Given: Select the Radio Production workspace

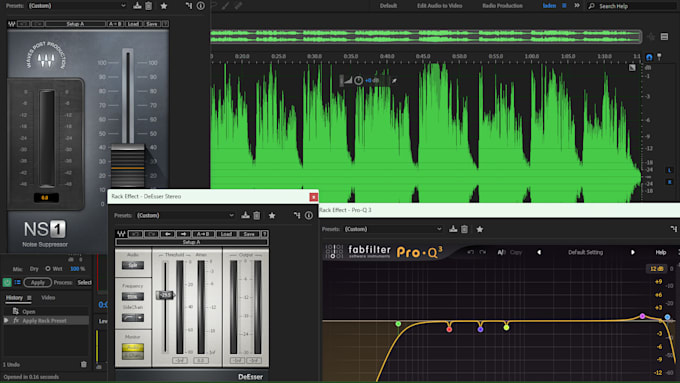Looking at the screenshot, I should tap(502, 6).
